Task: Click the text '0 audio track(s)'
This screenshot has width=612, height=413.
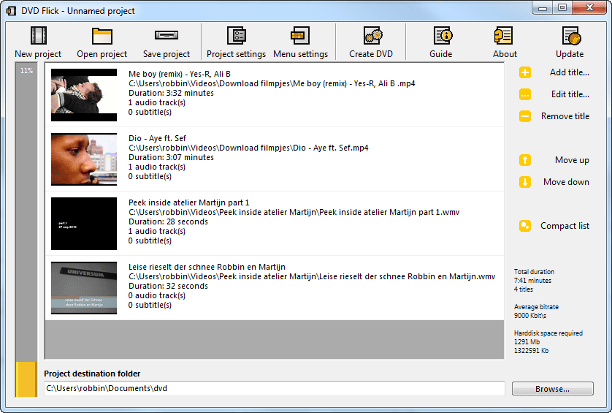Action: pyautogui.click(x=157, y=296)
